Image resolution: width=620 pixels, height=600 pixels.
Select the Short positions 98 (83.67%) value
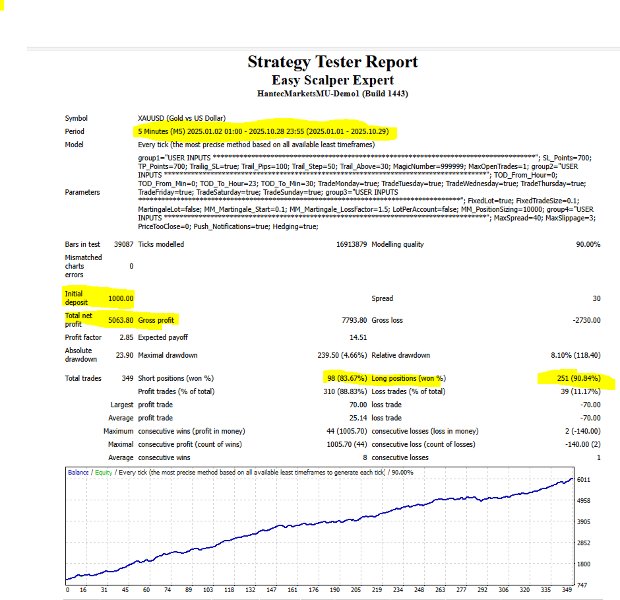pyautogui.click(x=347, y=379)
